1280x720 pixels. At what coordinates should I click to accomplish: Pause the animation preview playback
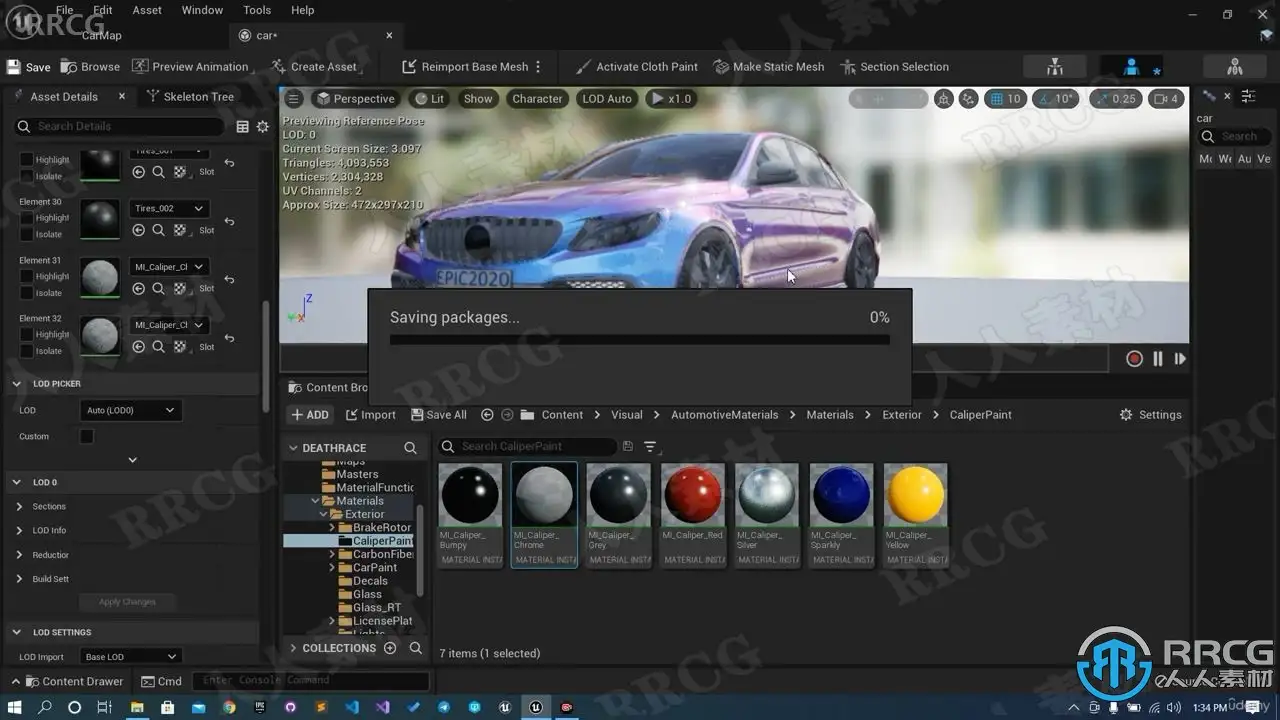tap(1158, 359)
